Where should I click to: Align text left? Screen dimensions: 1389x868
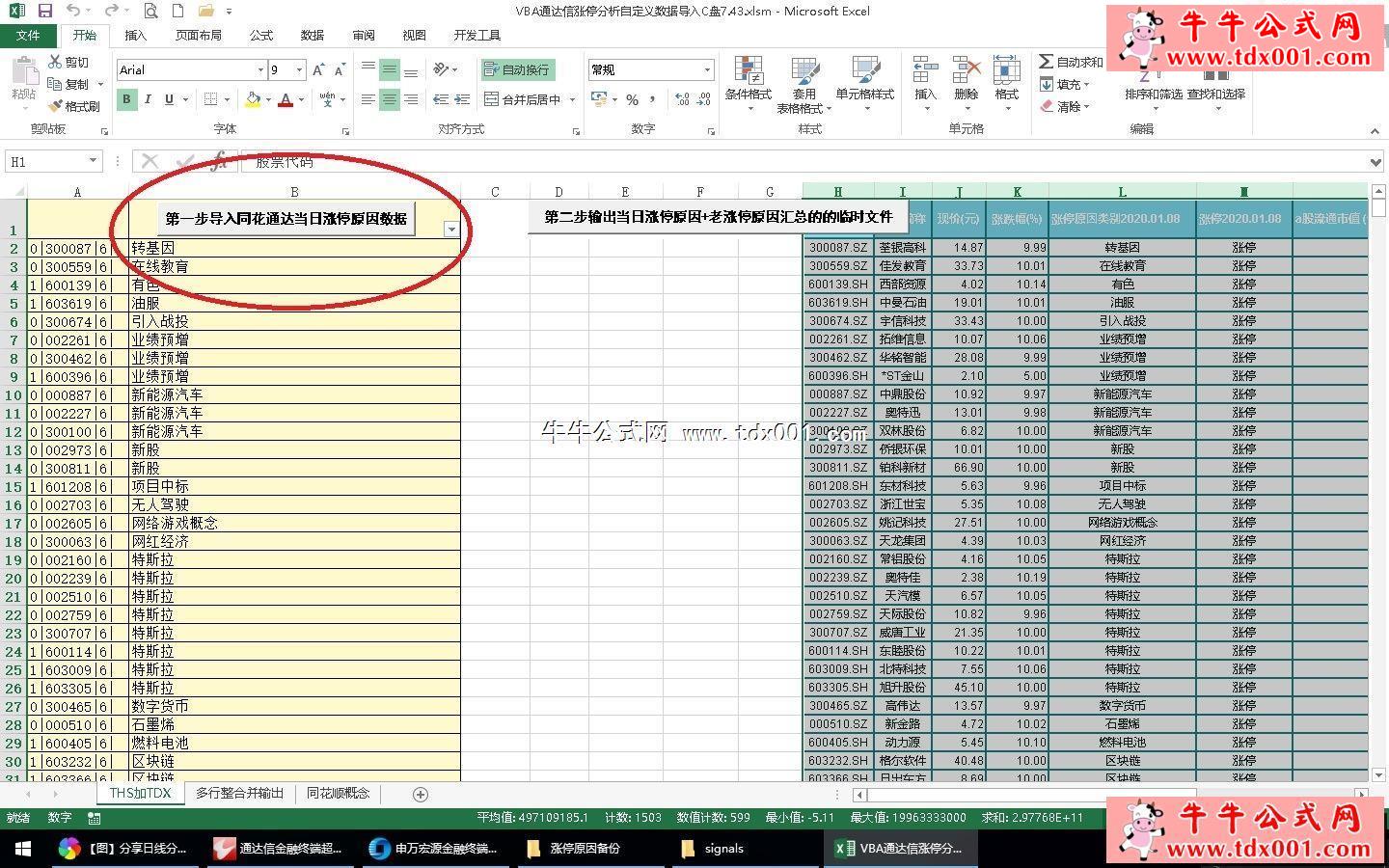click(368, 99)
